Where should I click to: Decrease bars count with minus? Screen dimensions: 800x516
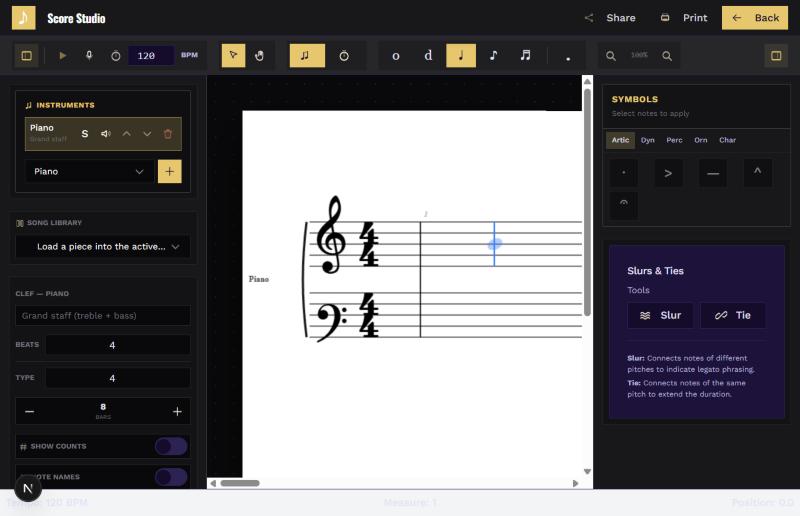pos(30,411)
